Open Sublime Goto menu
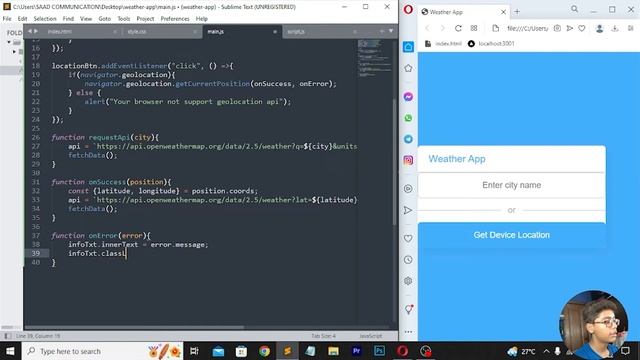Viewport: 640px width, 360px height. (x=104, y=19)
